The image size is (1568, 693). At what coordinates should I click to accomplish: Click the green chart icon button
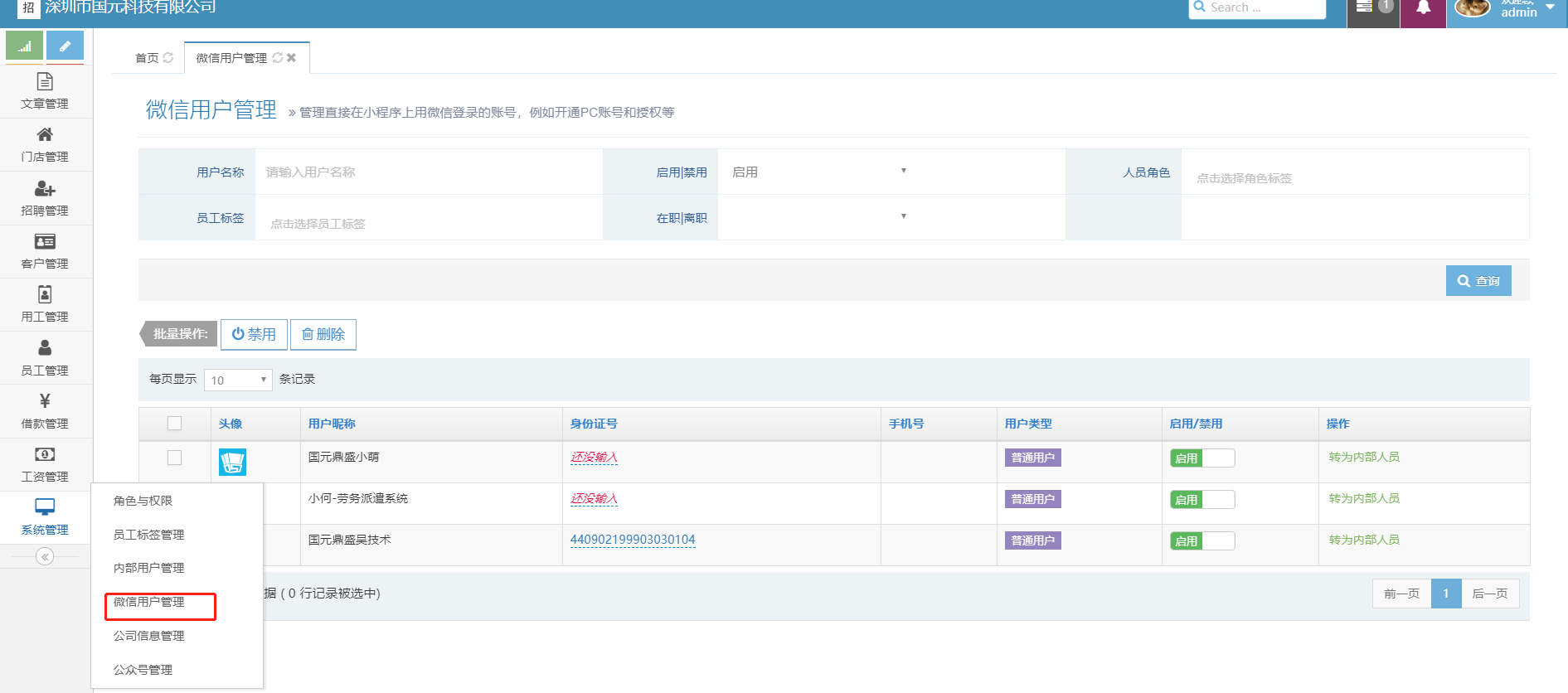click(25, 46)
